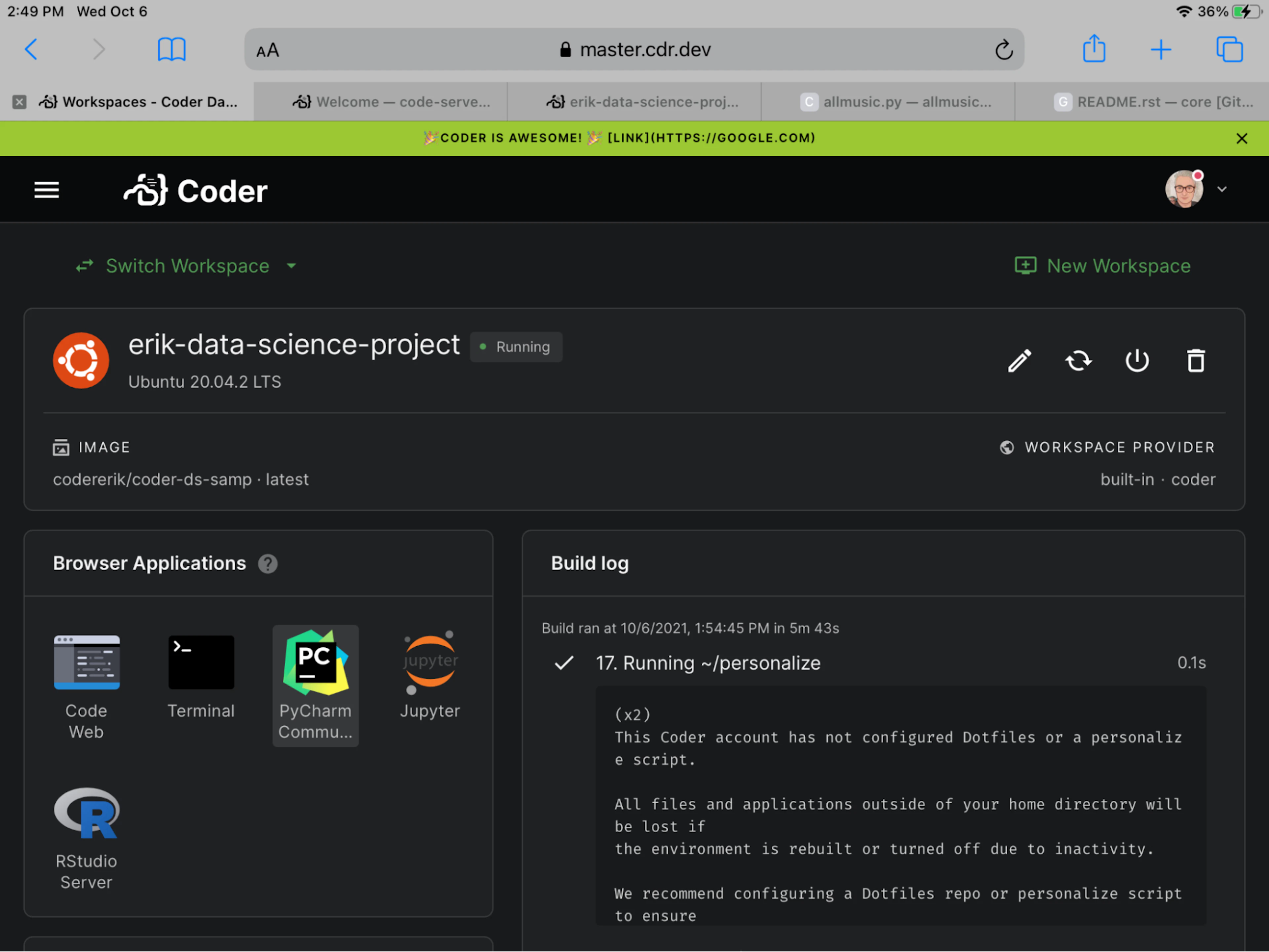Turn off workspace with power icon
1269x952 pixels.
coord(1137,361)
